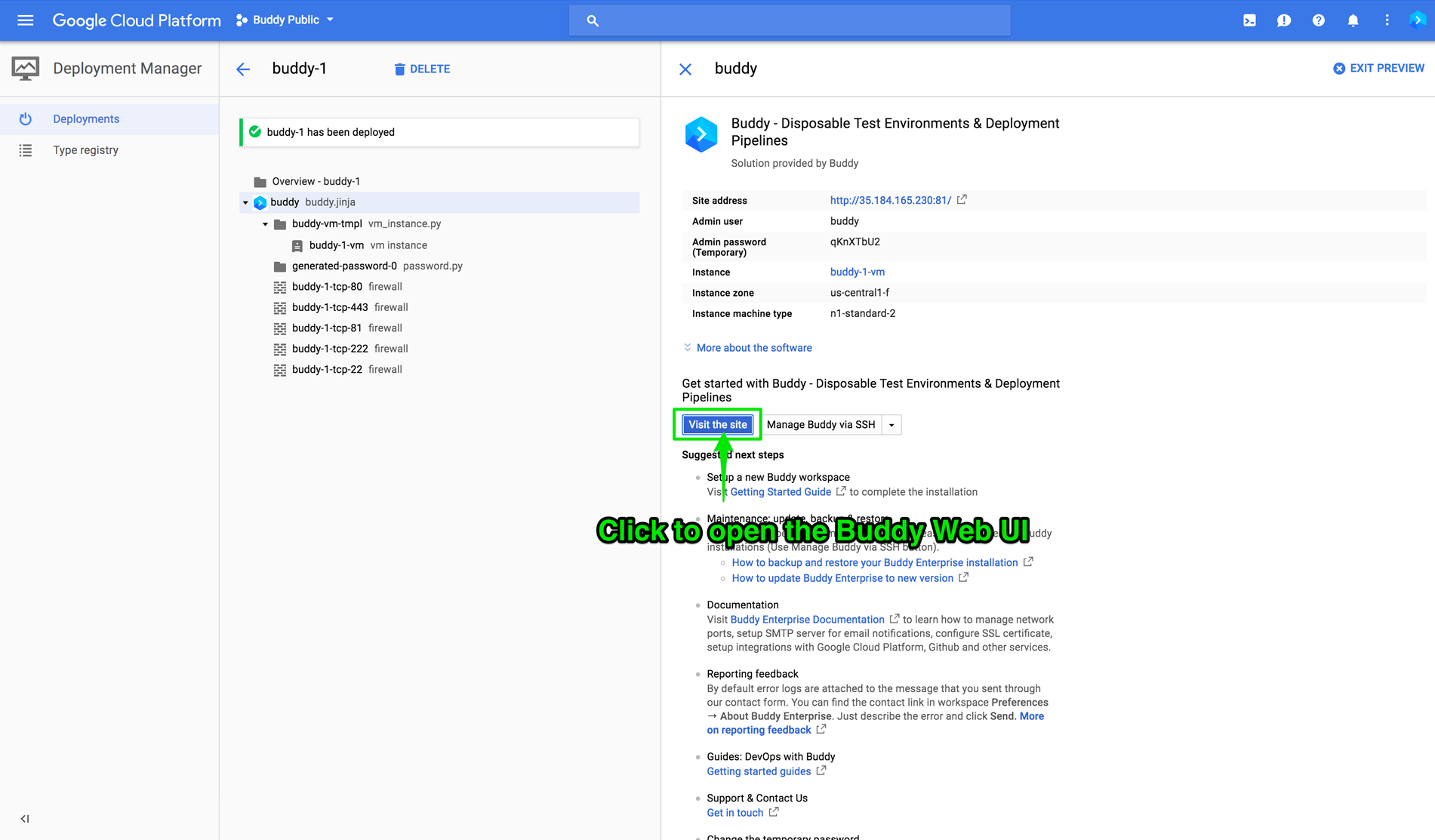Click EXIT PREVIEW button
Screen dimensions: 1435x840
coord(1378,68)
